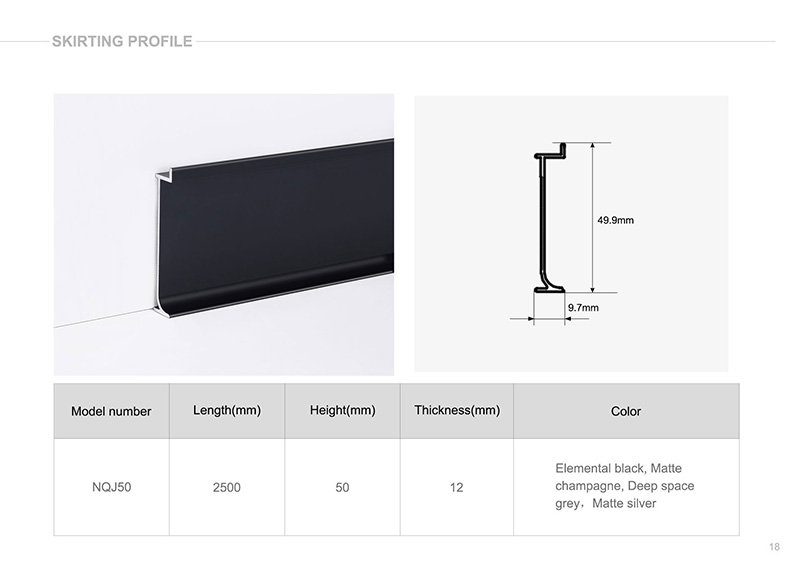Select the Model number column header
This screenshot has height=565, width=800.
[x=111, y=411]
